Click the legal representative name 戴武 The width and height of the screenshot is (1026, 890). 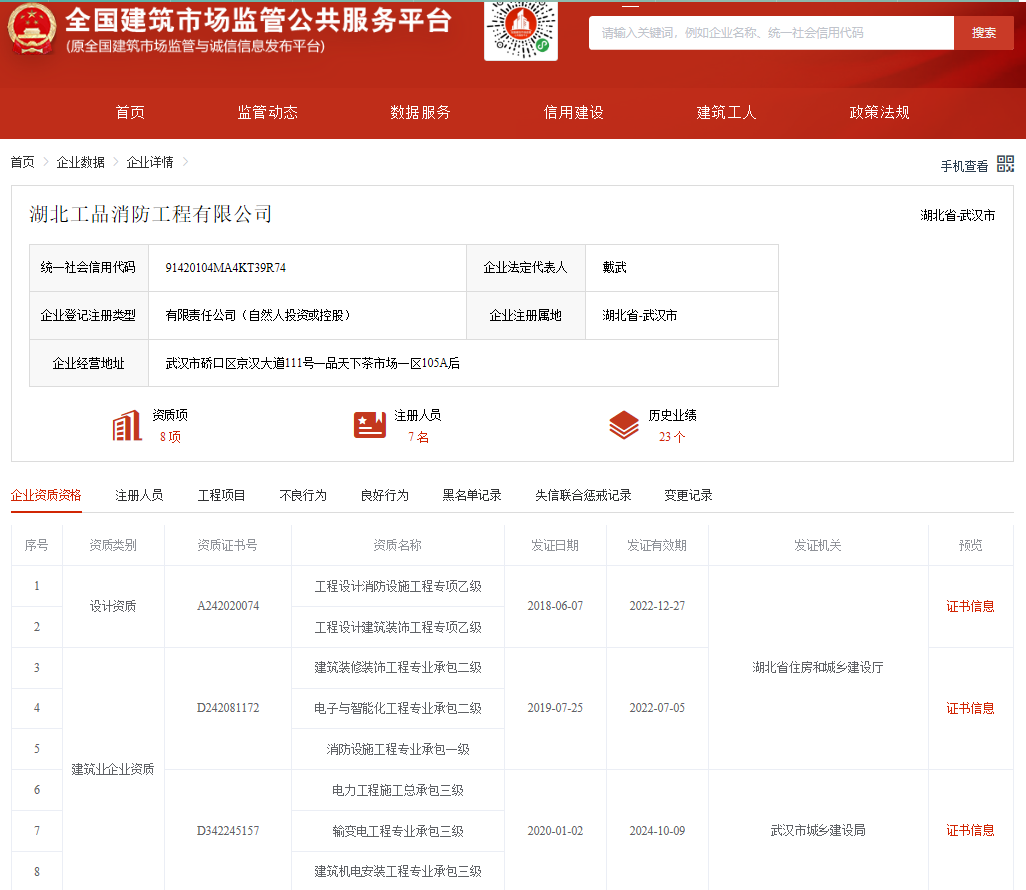[x=614, y=268]
